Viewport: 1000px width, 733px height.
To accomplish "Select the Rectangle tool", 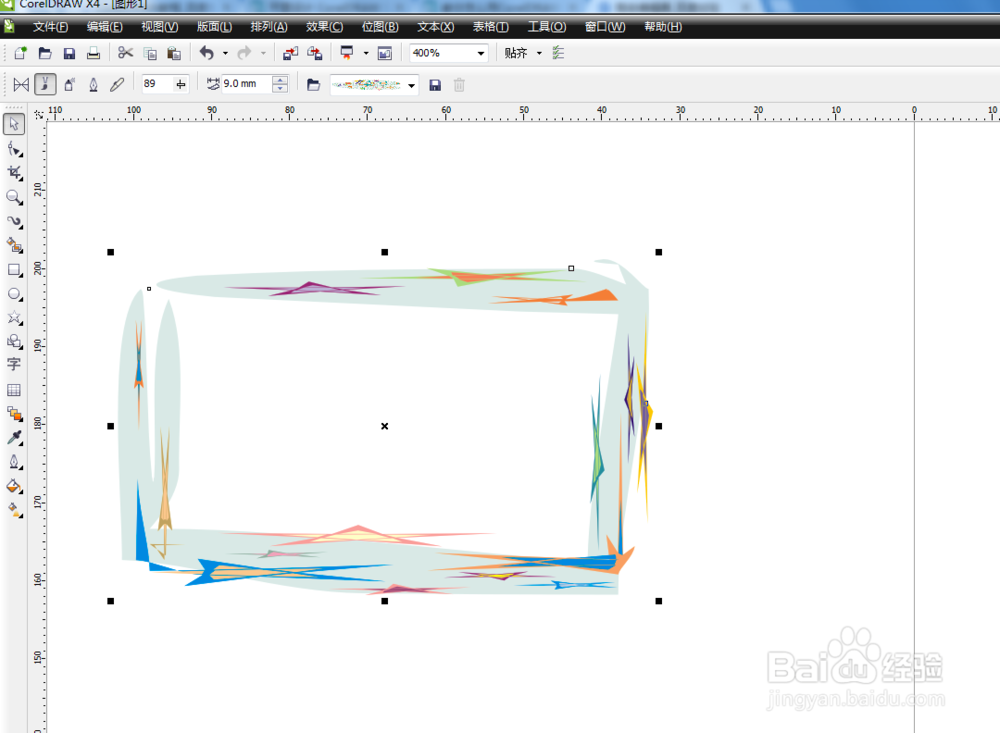I will pyautogui.click(x=14, y=270).
